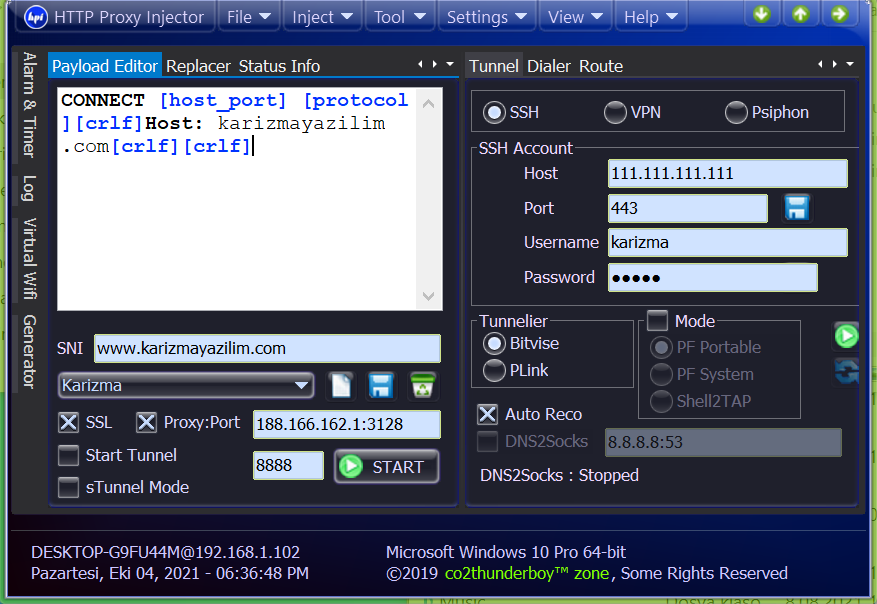Click the SNI input field

click(x=267, y=348)
